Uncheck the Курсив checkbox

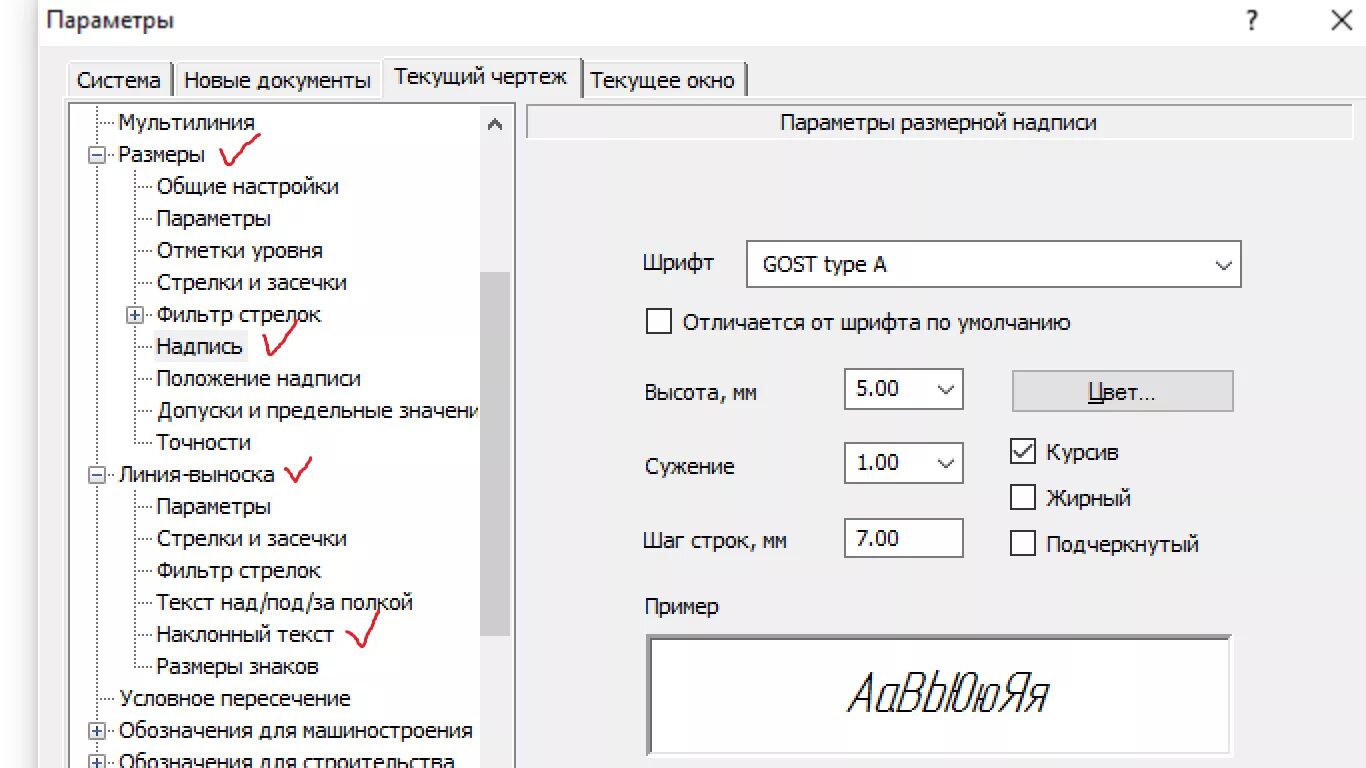coord(1022,452)
